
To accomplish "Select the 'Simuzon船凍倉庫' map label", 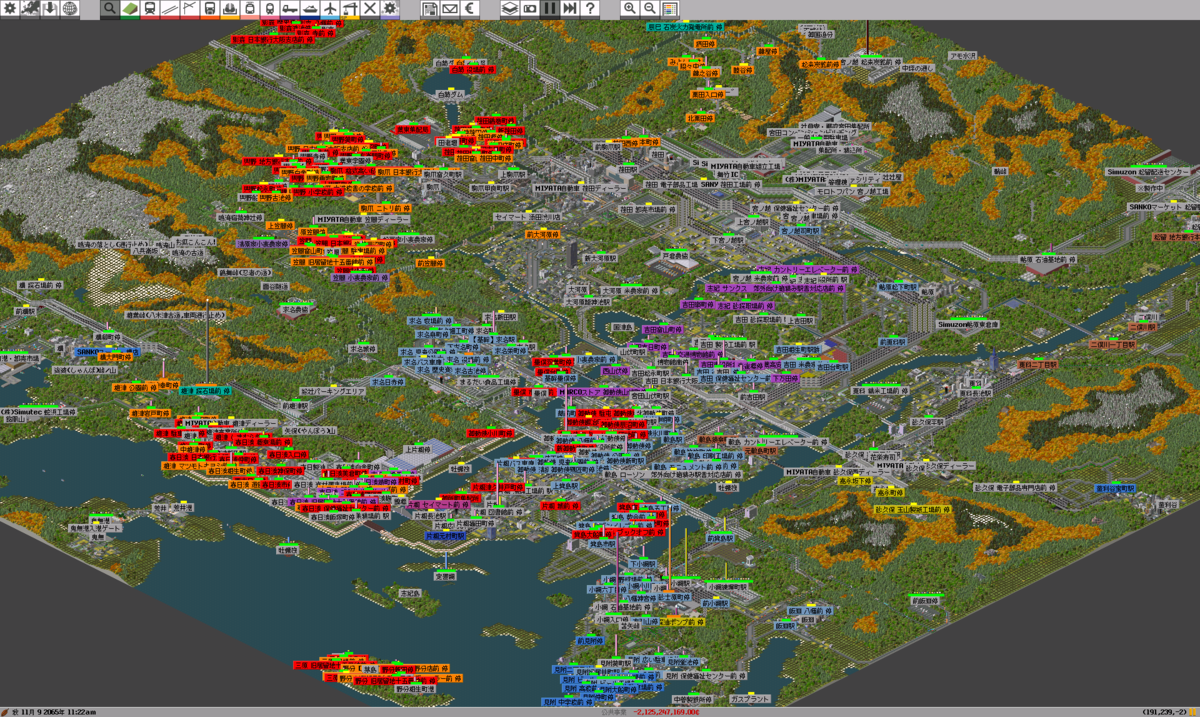I will click(x=968, y=324).
